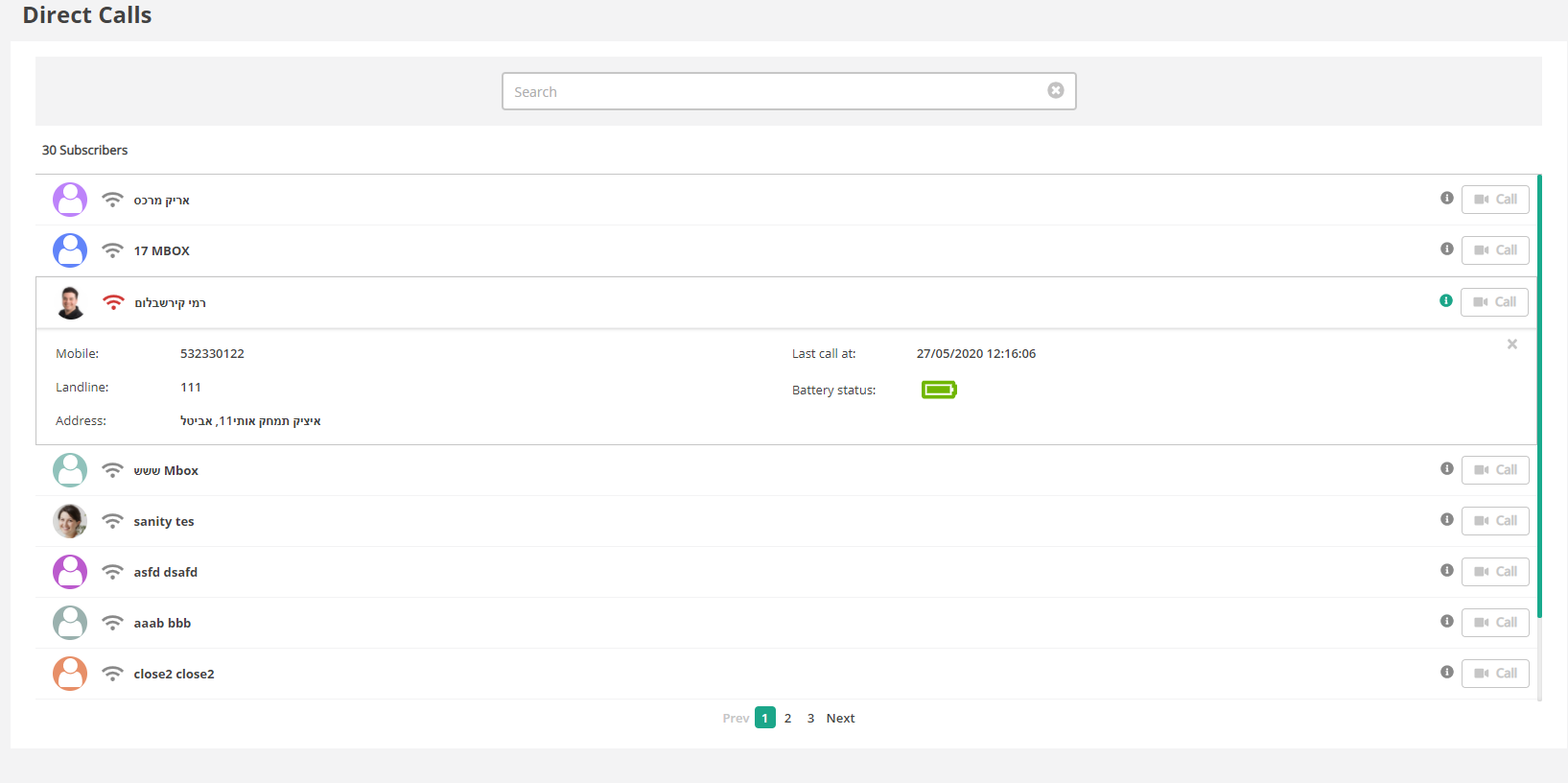Click the red Wi-Fi status icon
Screen dimensions: 1568x783
pyautogui.click(x=113, y=302)
